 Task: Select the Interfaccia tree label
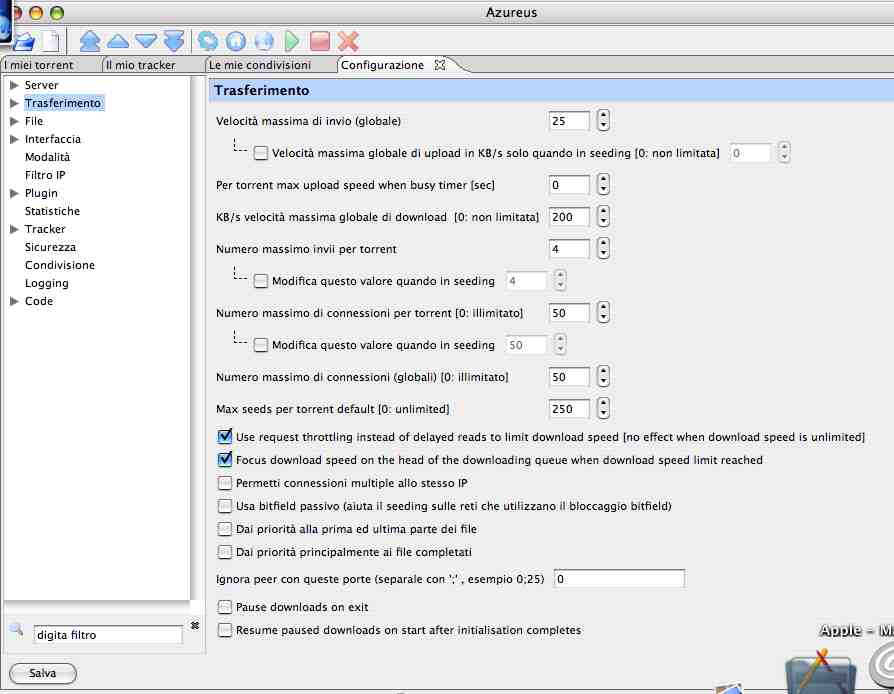pyautogui.click(x=53, y=139)
